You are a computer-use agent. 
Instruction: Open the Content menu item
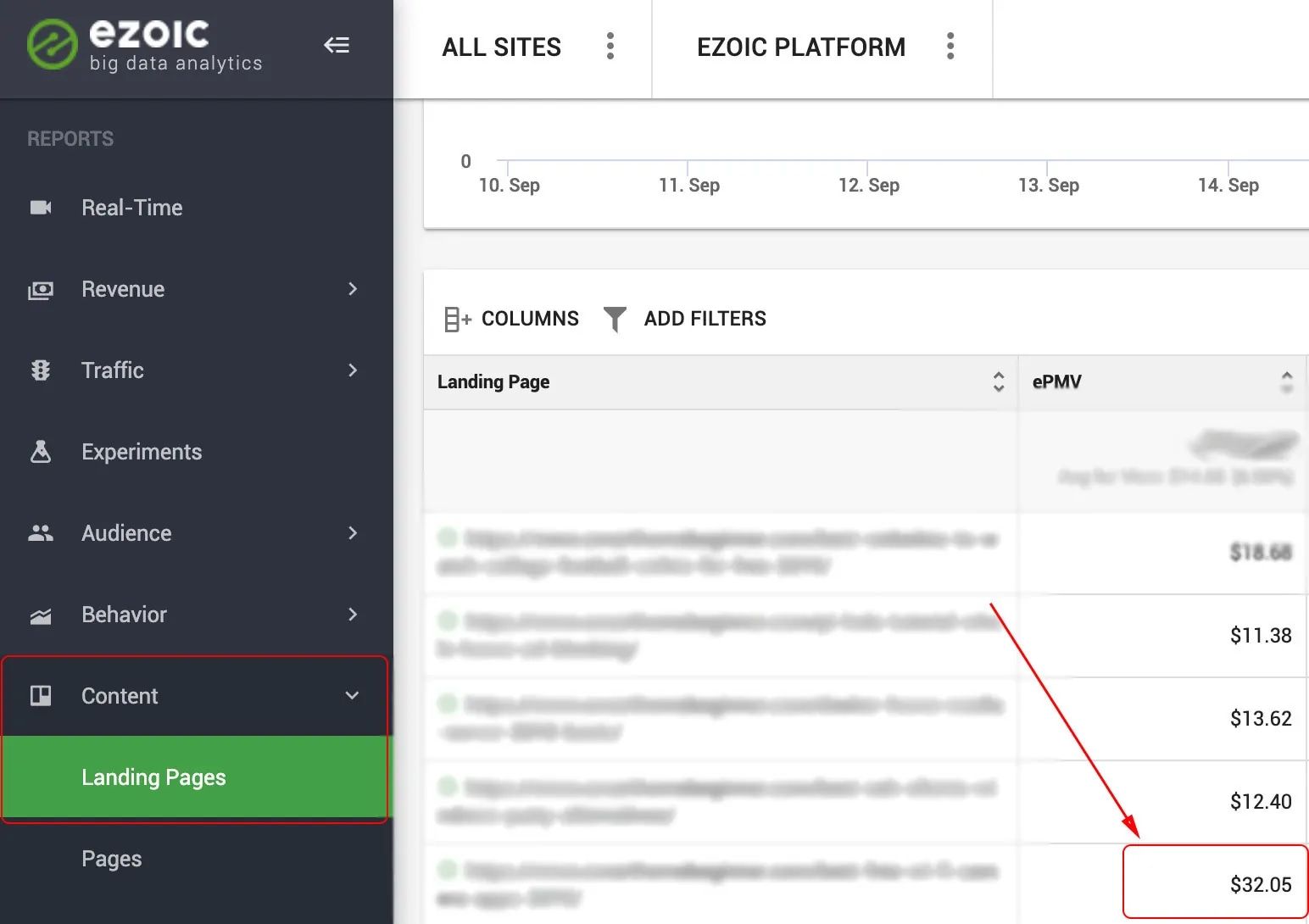195,696
